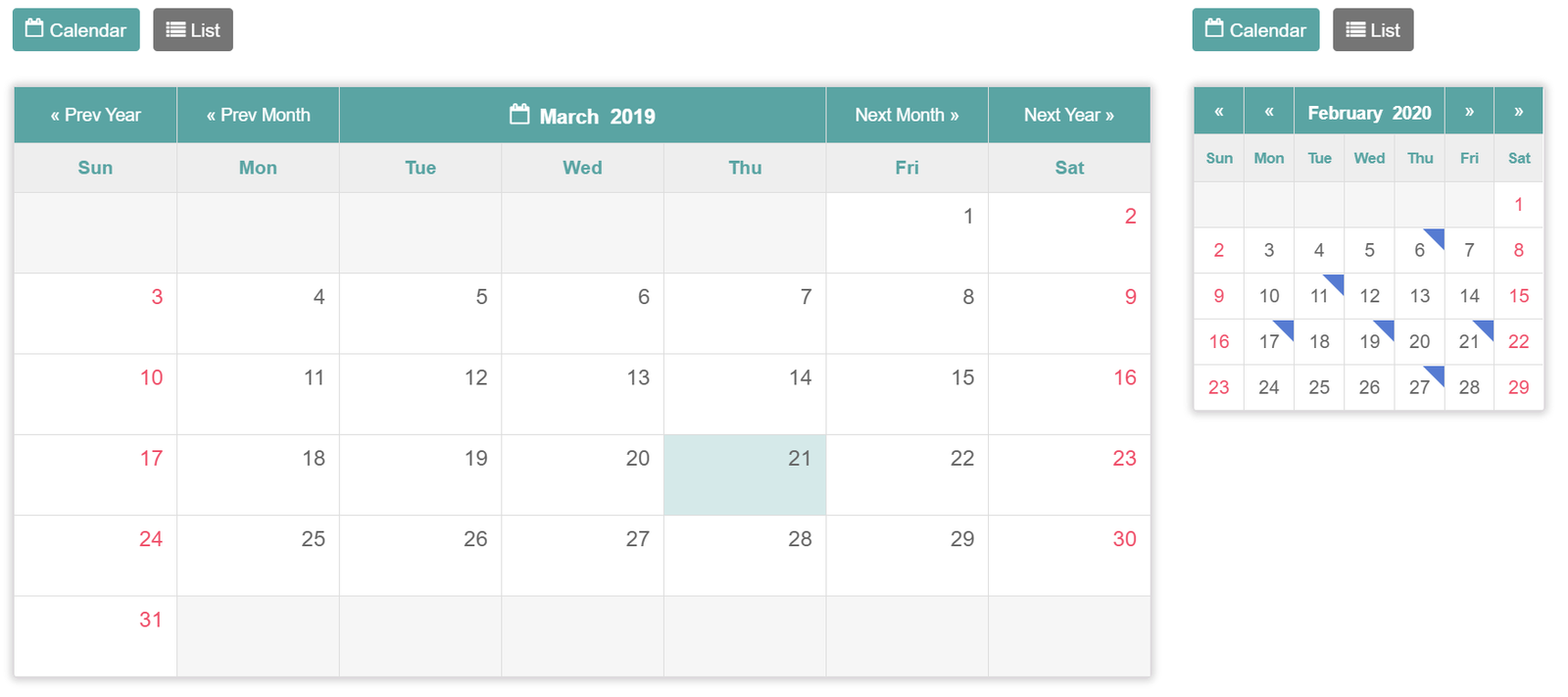Click second « arrow in mini calendar
The image size is (1568, 697).
pos(1269,111)
